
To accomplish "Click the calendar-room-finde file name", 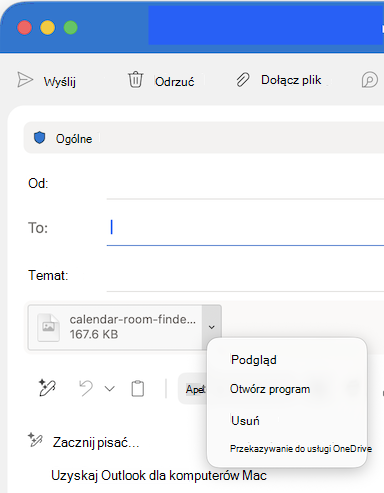I will (132, 319).
